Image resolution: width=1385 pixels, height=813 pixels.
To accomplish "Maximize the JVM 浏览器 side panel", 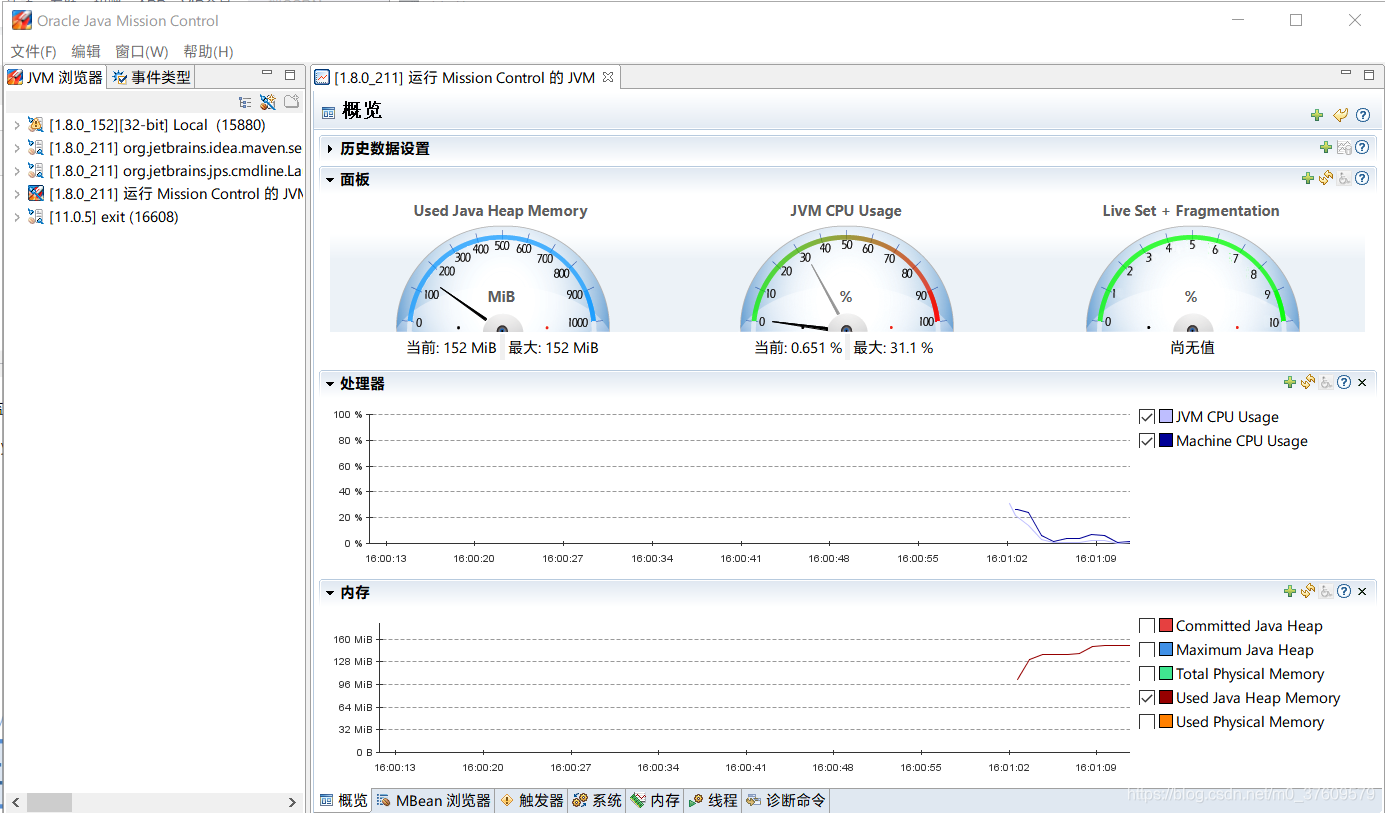I will [290, 74].
